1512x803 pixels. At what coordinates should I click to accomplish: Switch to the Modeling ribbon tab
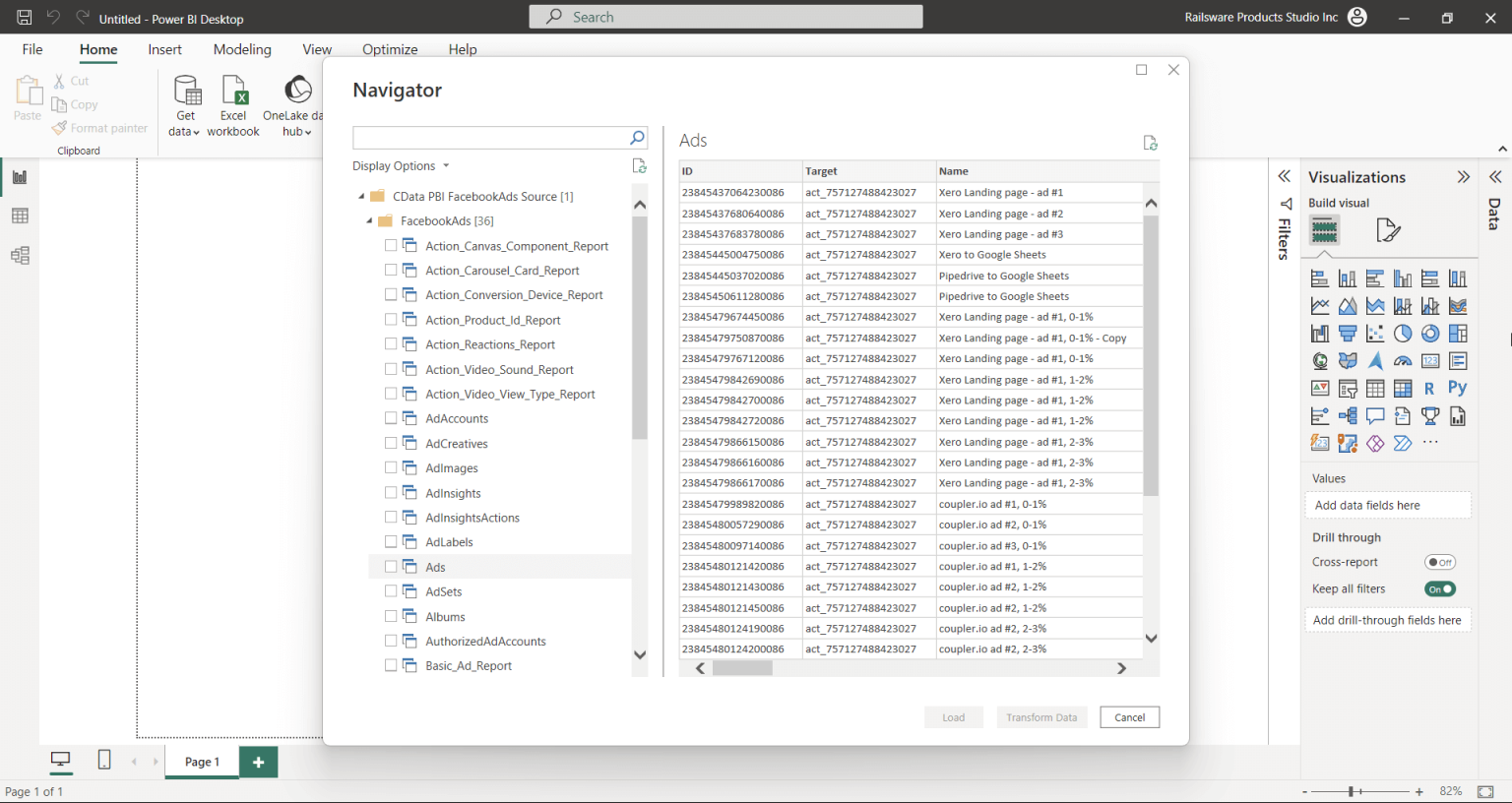tap(241, 49)
